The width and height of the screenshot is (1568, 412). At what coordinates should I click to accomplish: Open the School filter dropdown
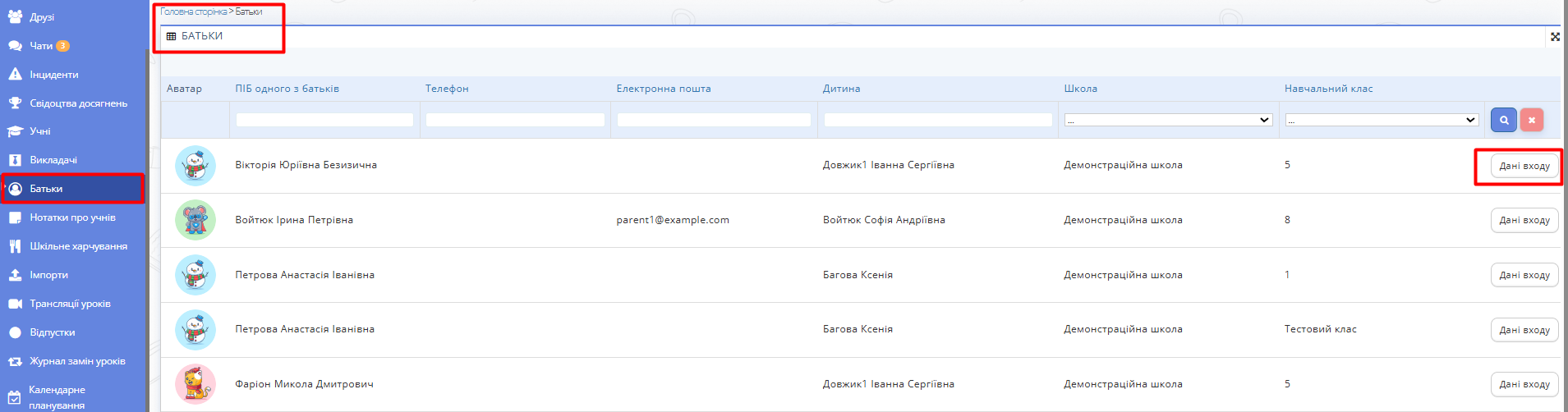pos(1167,120)
